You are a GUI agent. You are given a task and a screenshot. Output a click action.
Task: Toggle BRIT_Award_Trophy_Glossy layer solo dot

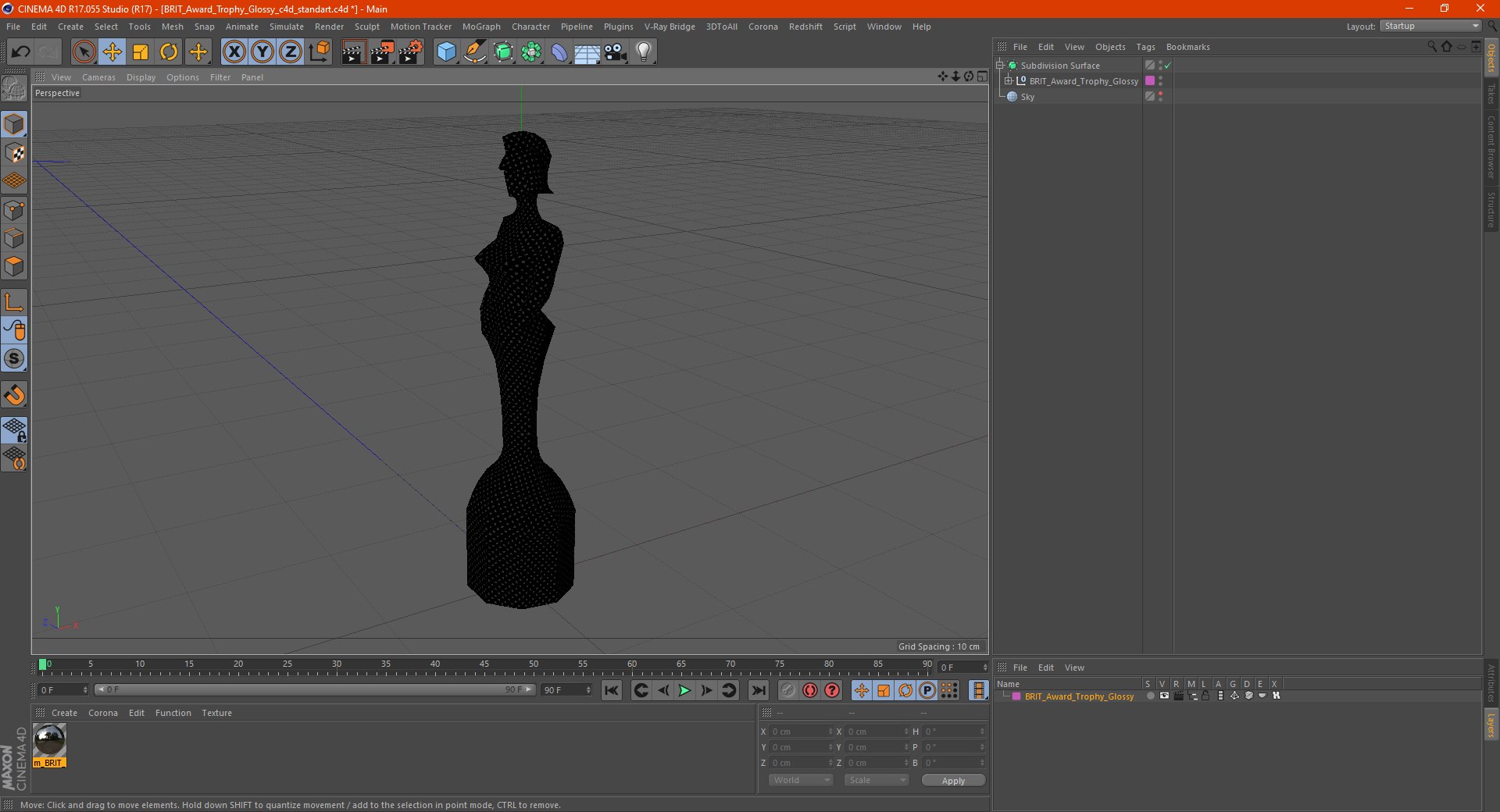pos(1150,696)
